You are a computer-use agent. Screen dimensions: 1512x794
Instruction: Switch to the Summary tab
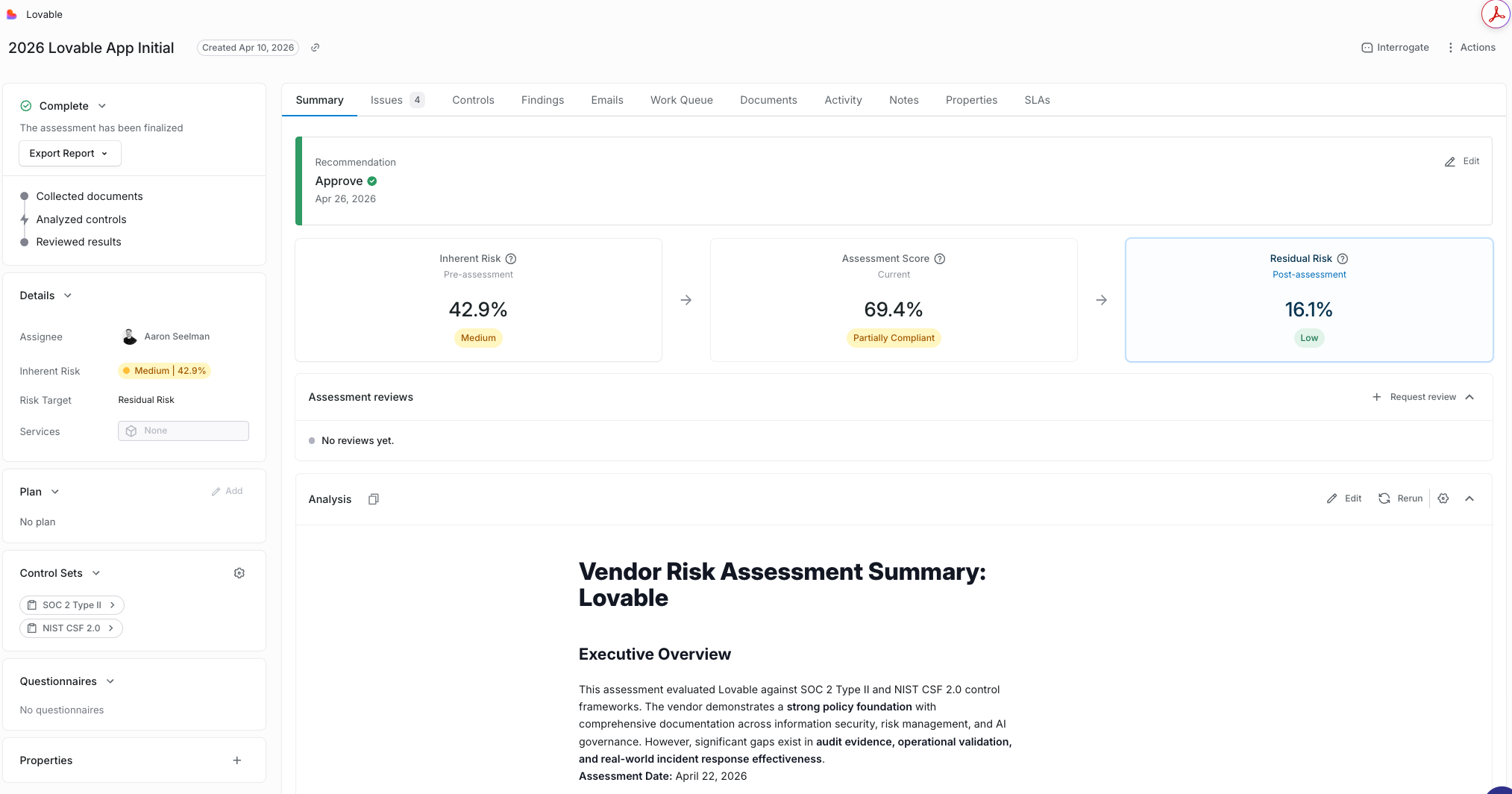[x=319, y=100]
